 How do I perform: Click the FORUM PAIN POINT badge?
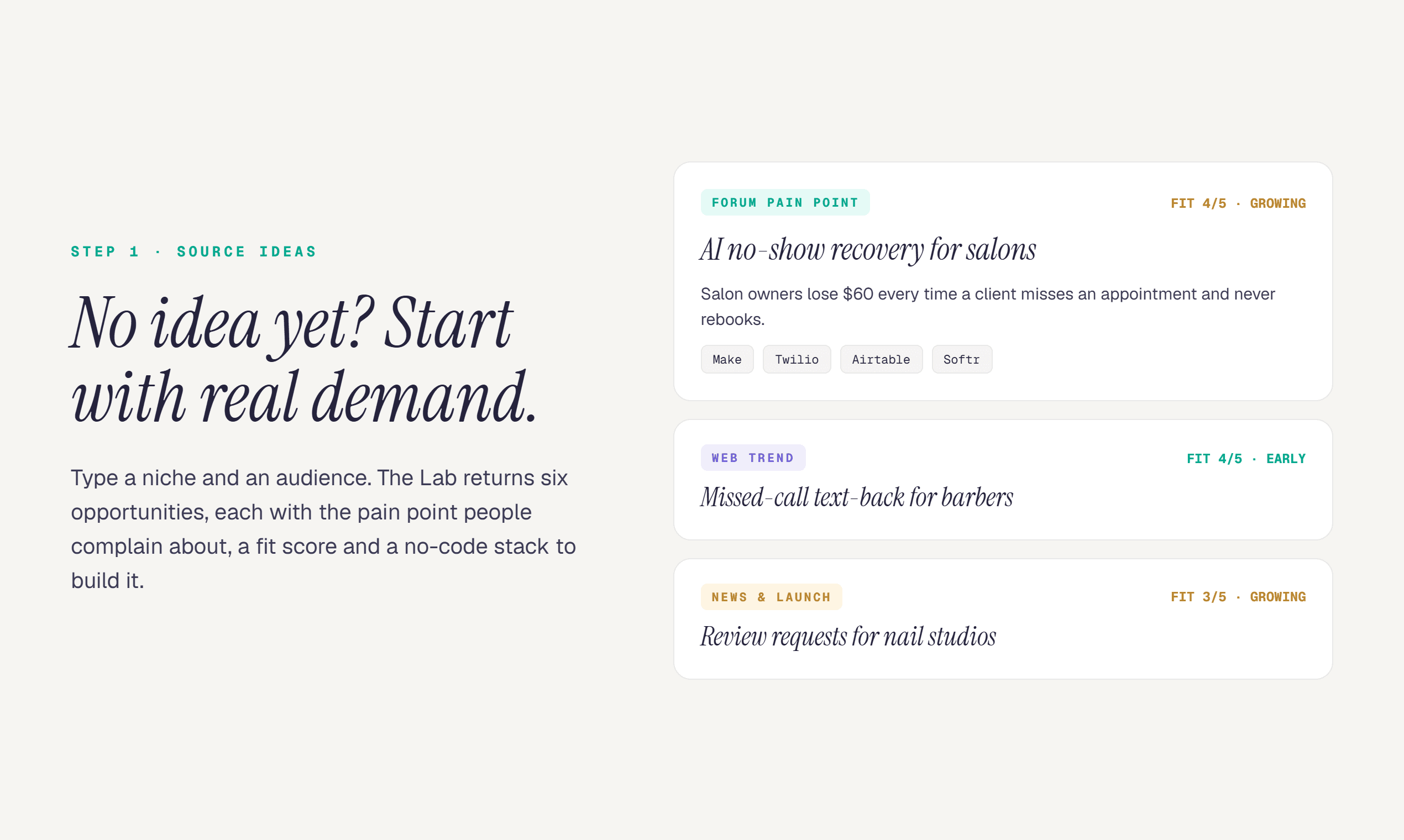point(785,202)
